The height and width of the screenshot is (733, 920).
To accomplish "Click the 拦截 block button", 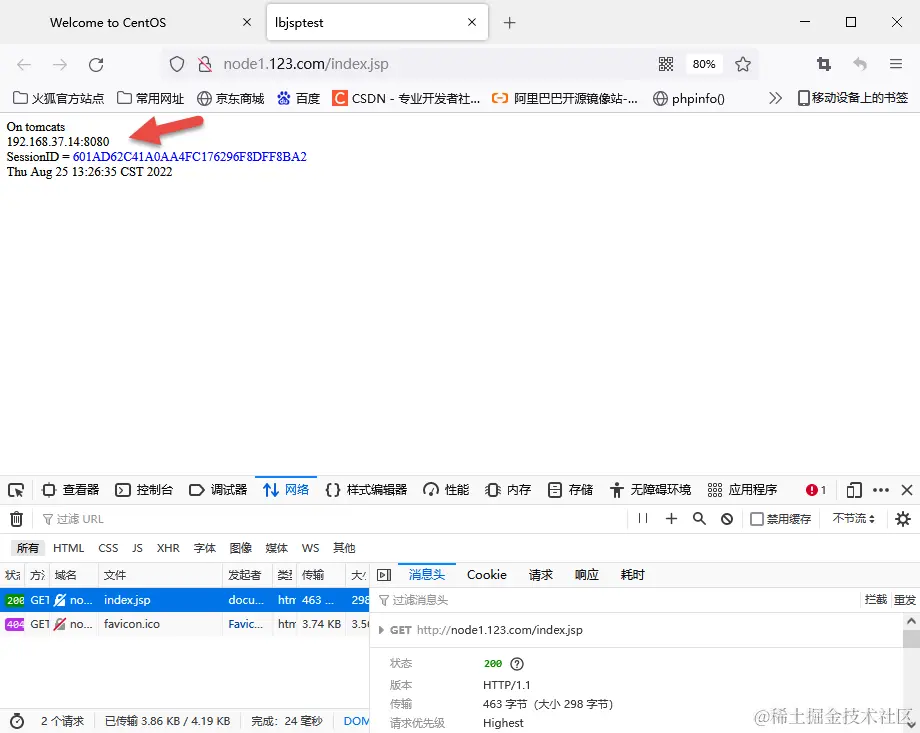I will click(x=875, y=600).
